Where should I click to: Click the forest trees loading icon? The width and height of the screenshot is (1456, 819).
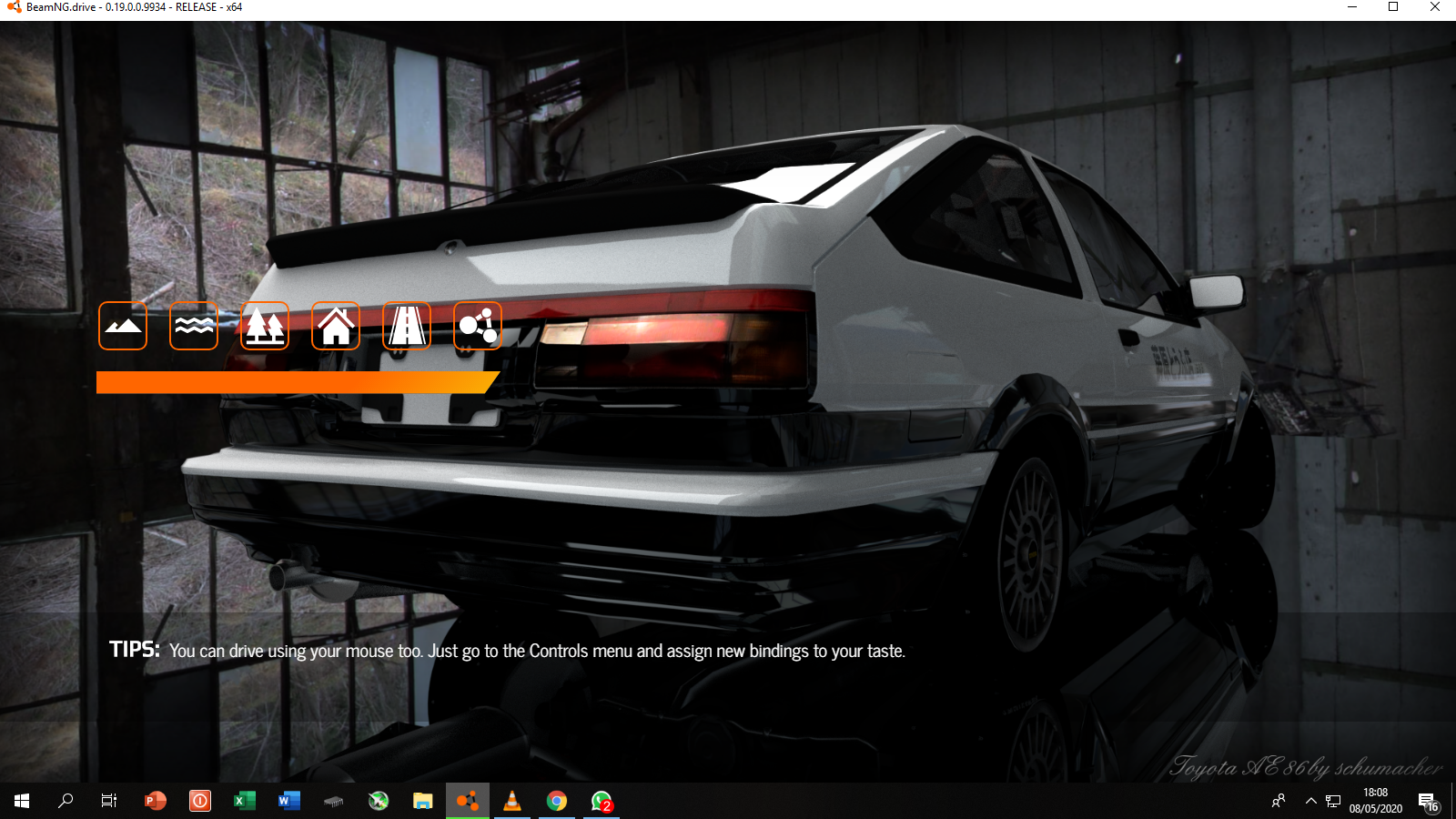(x=265, y=326)
